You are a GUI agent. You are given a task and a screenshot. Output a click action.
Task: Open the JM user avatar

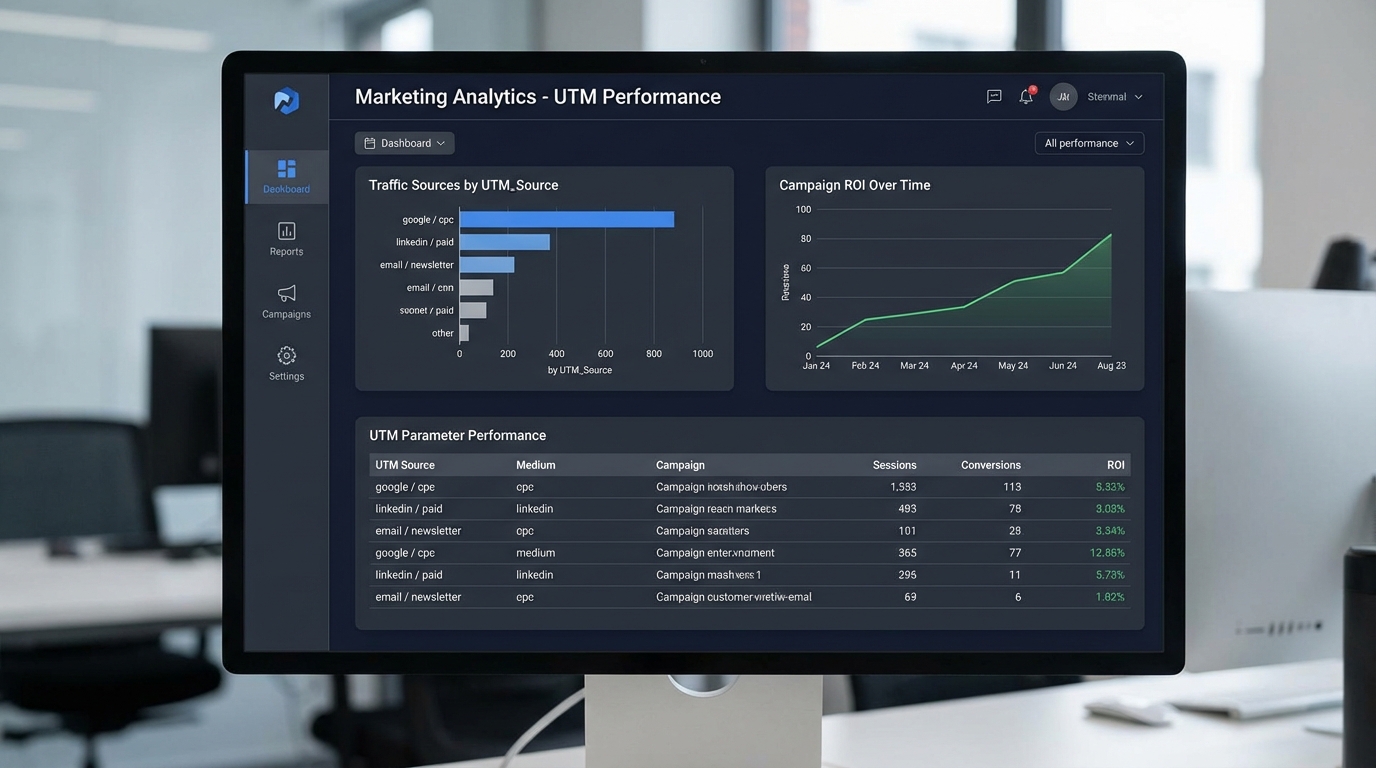coord(1062,96)
